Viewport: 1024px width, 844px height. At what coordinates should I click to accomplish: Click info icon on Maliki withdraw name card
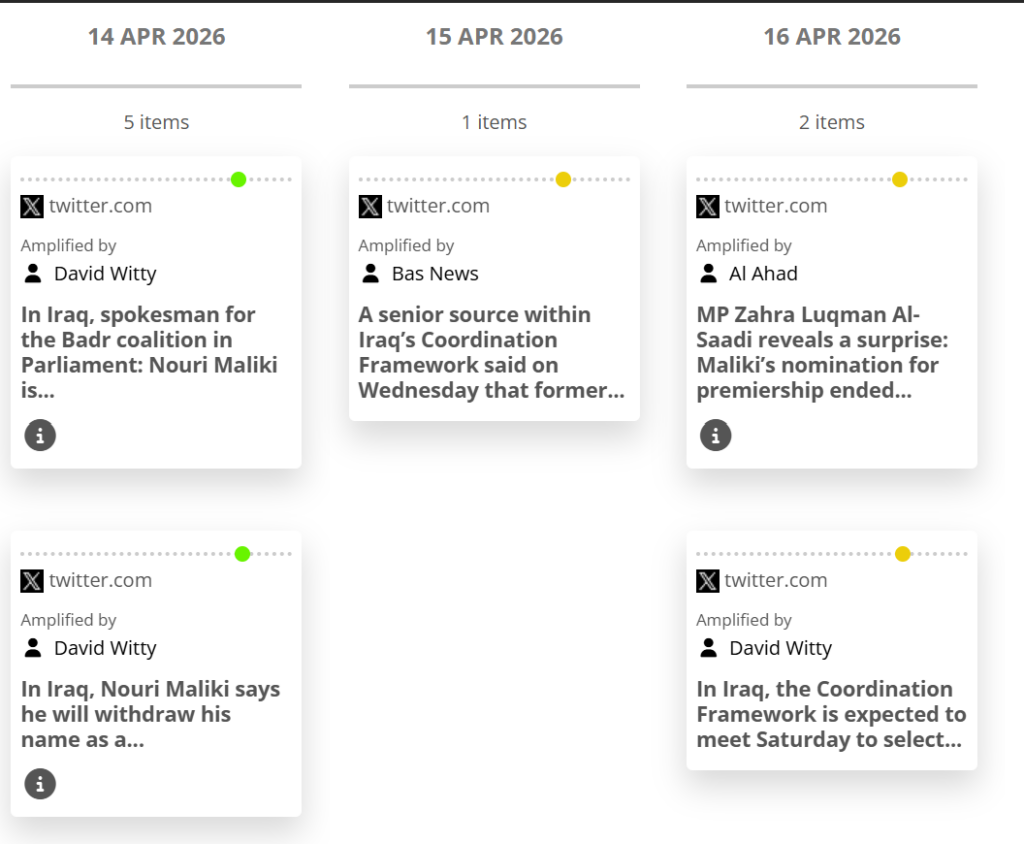click(40, 784)
